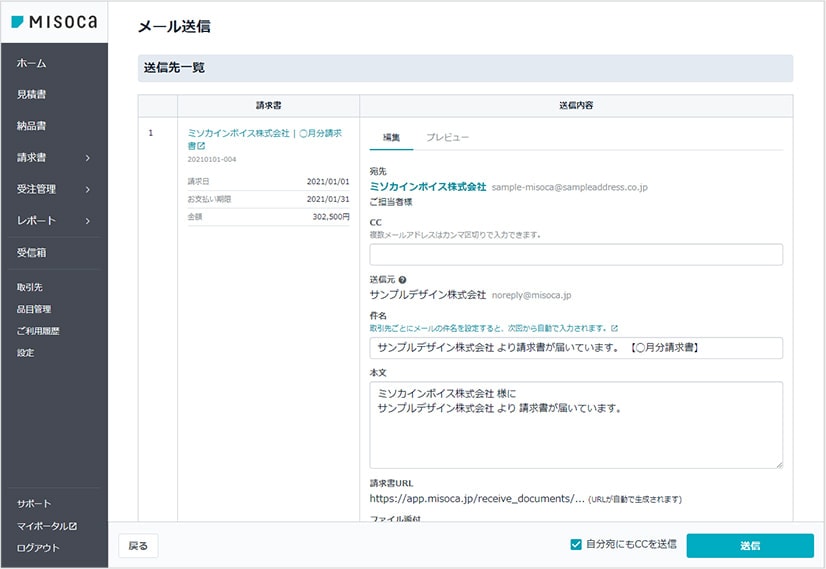Open 受注管理 menu item
The width and height of the screenshot is (826, 569).
click(36, 189)
